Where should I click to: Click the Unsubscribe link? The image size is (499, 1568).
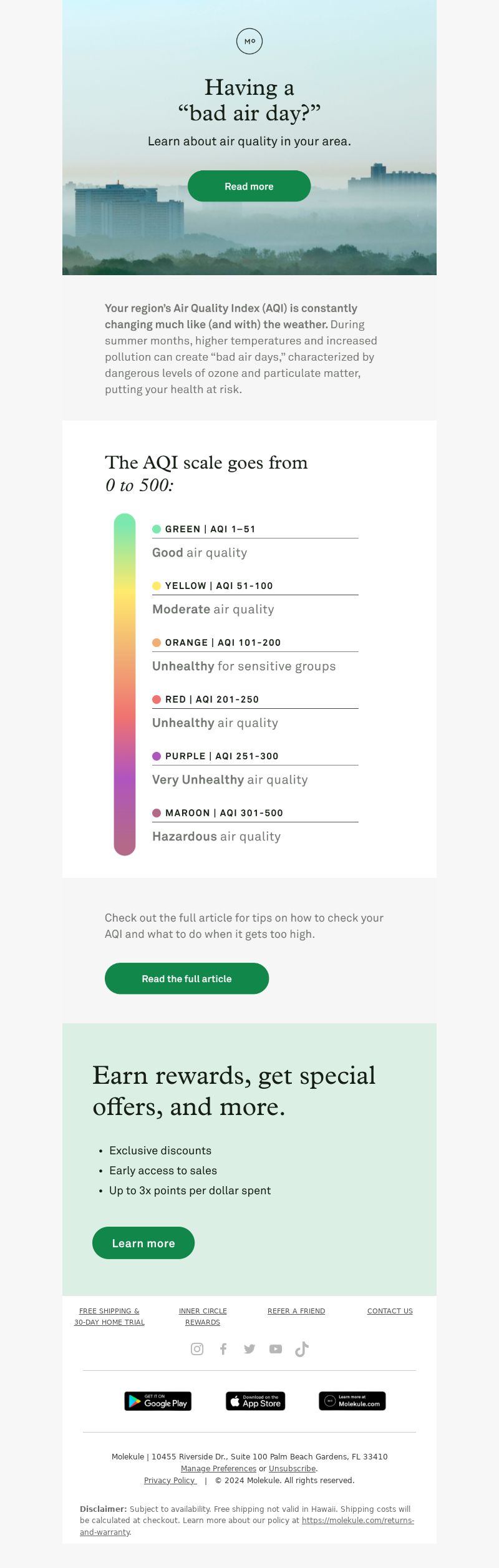(292, 1469)
